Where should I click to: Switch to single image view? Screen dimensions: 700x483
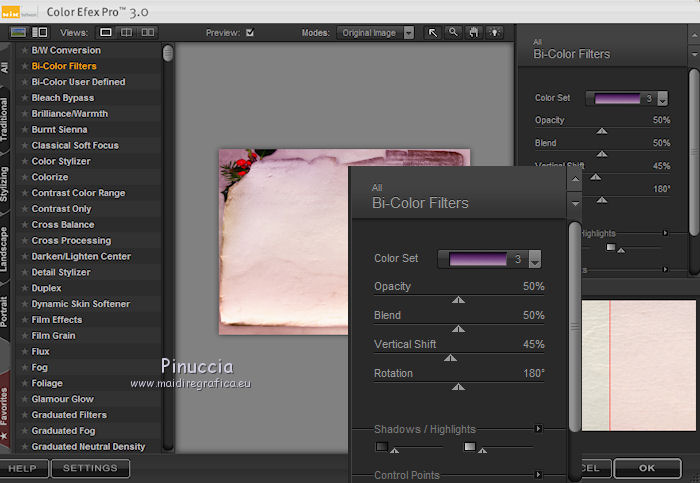(106, 32)
